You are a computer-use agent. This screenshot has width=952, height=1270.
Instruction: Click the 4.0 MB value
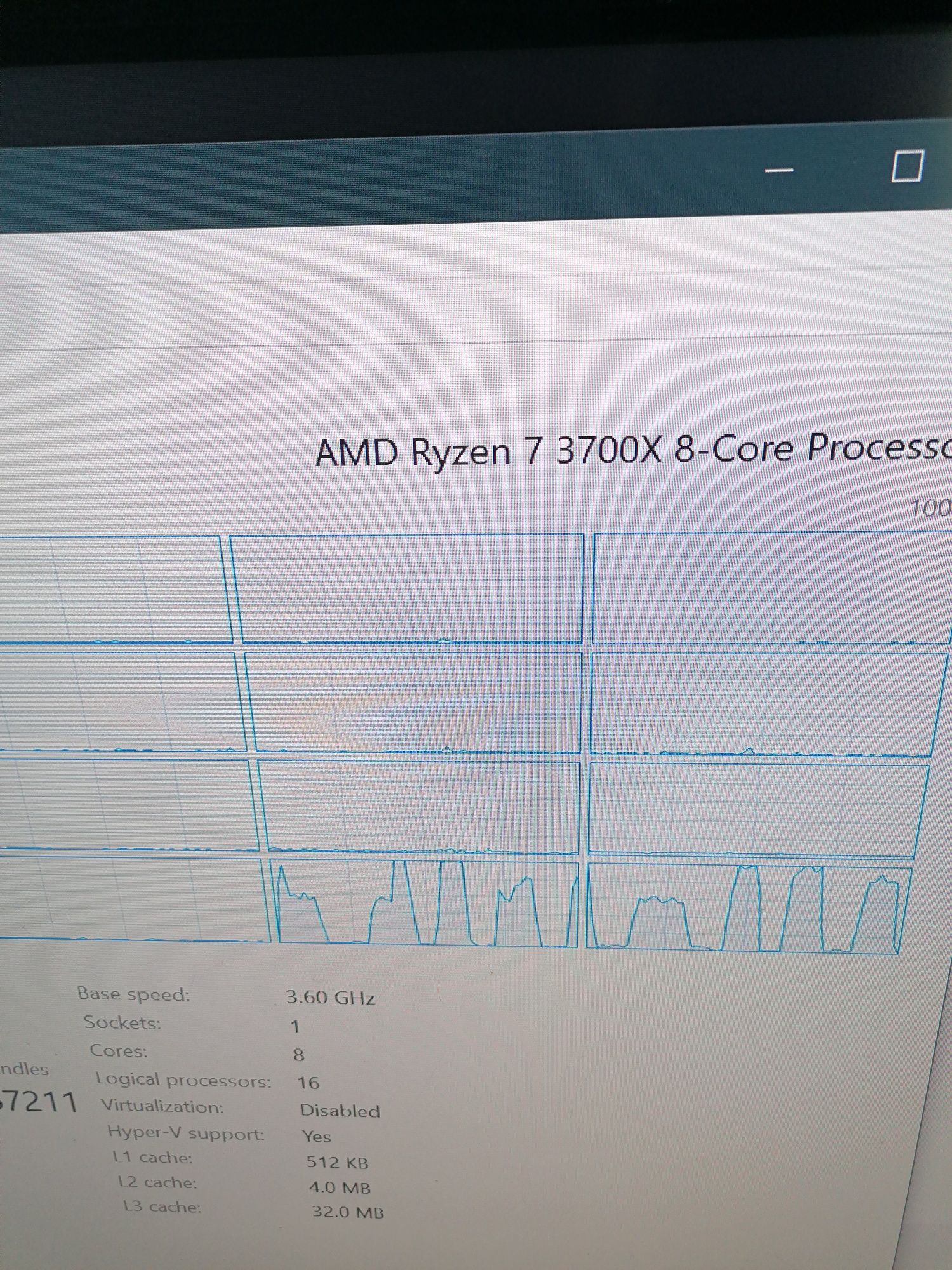coord(340,1187)
